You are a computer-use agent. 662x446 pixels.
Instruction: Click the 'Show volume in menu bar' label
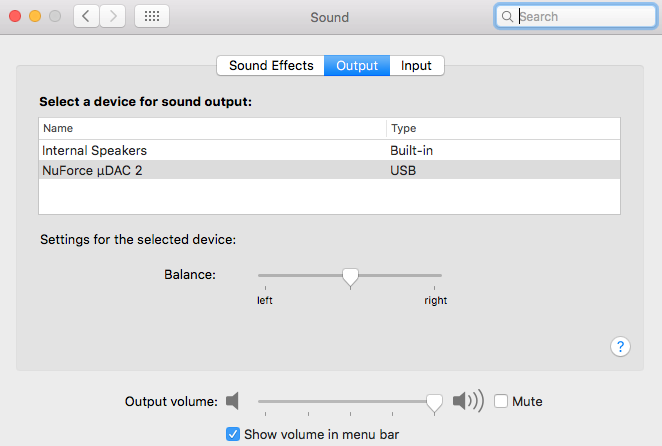click(321, 434)
